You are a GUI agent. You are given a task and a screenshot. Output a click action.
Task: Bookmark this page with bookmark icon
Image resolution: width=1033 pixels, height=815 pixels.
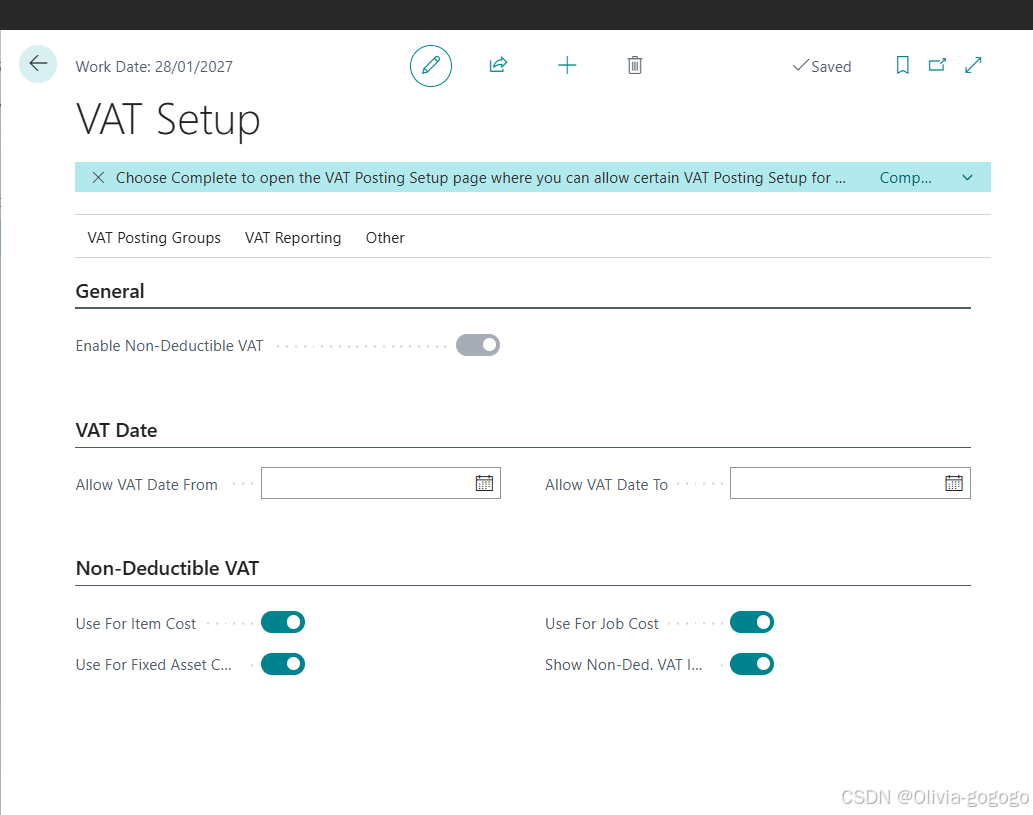903,65
